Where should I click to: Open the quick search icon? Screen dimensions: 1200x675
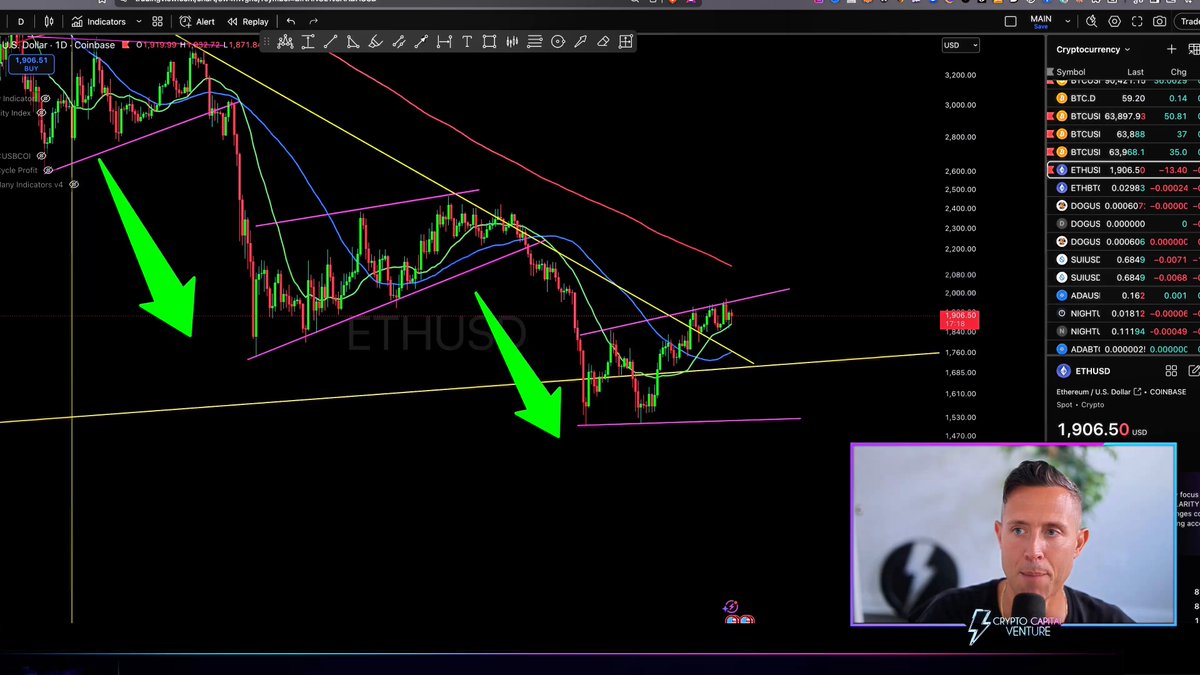(1091, 21)
